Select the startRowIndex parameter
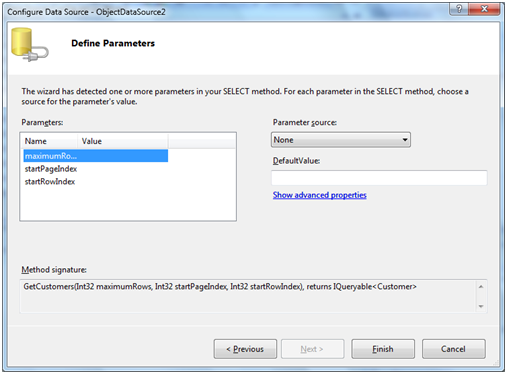Viewport: 507px width, 374px height. point(50,182)
